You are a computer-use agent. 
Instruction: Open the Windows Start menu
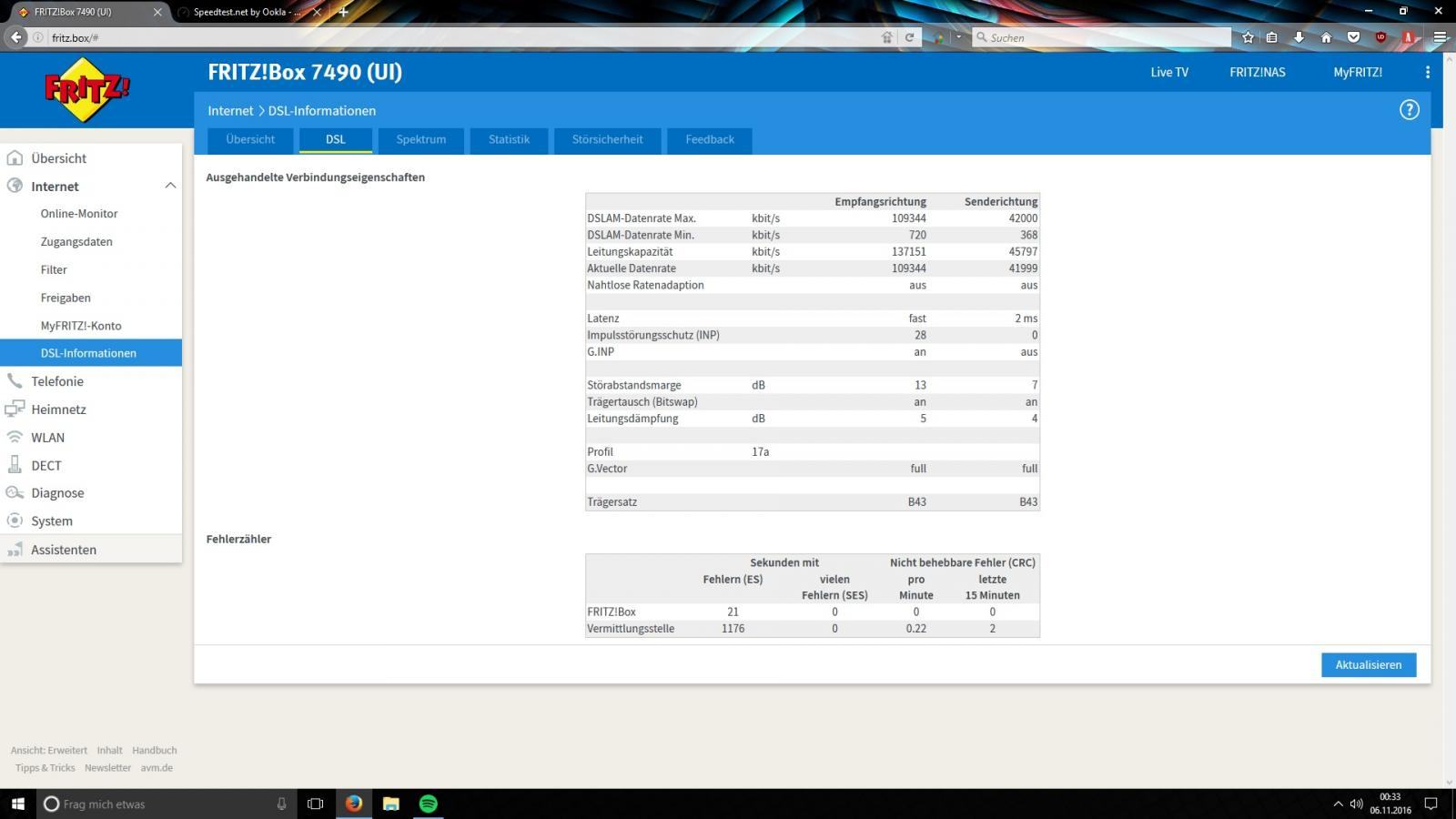pos(17,804)
